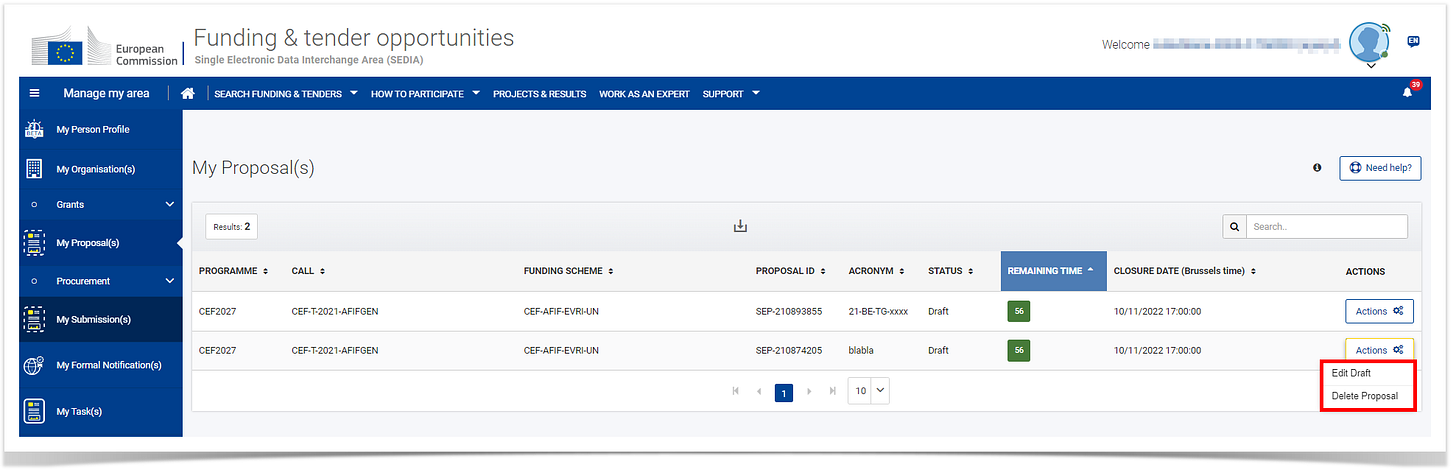Download the proposals list icon
This screenshot has height=473, width=1456.
point(740,226)
